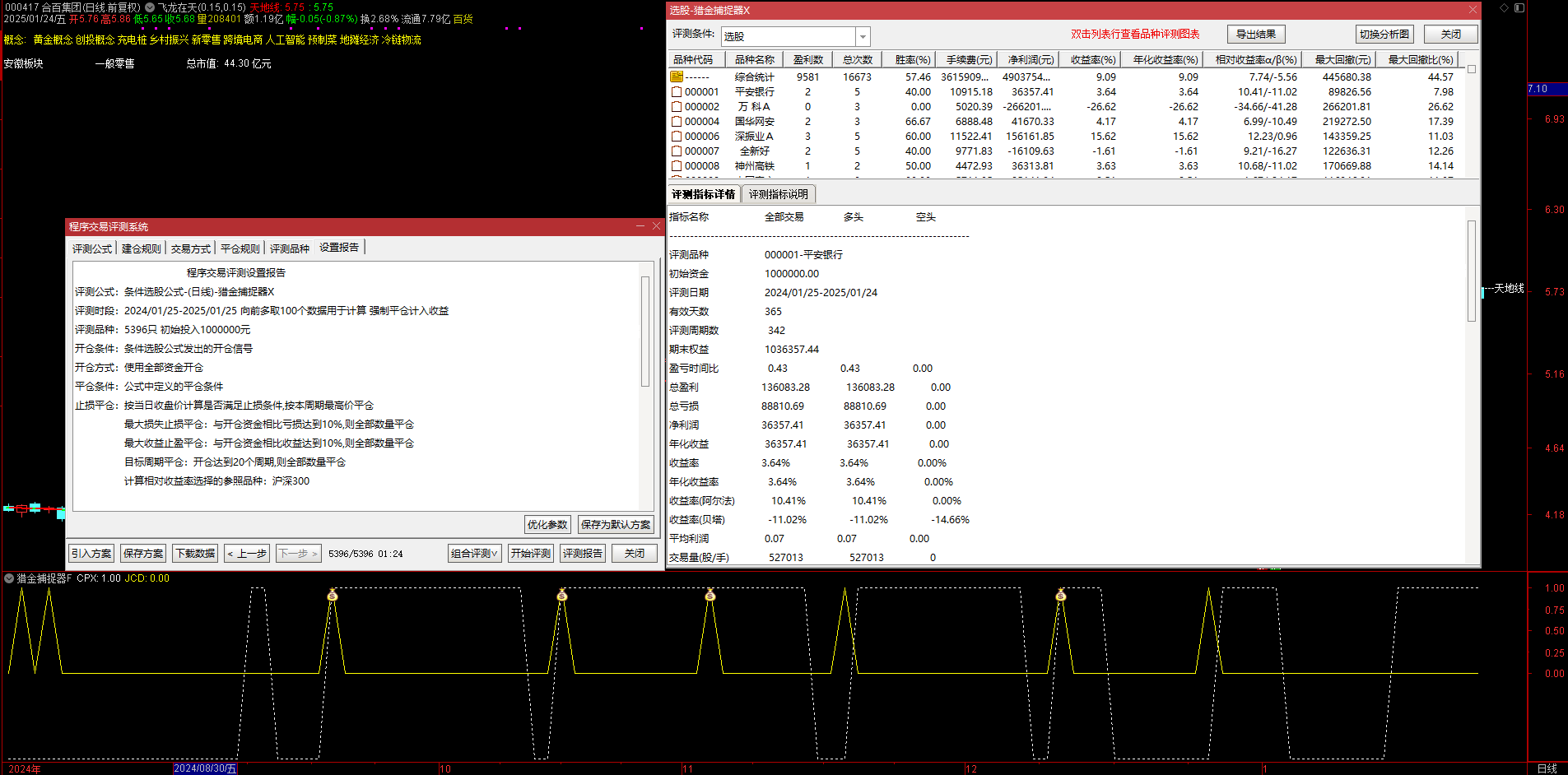Click the circle icon before 飞龙在天 indicator name
The height and width of the screenshot is (775, 1568).
[150, 7]
